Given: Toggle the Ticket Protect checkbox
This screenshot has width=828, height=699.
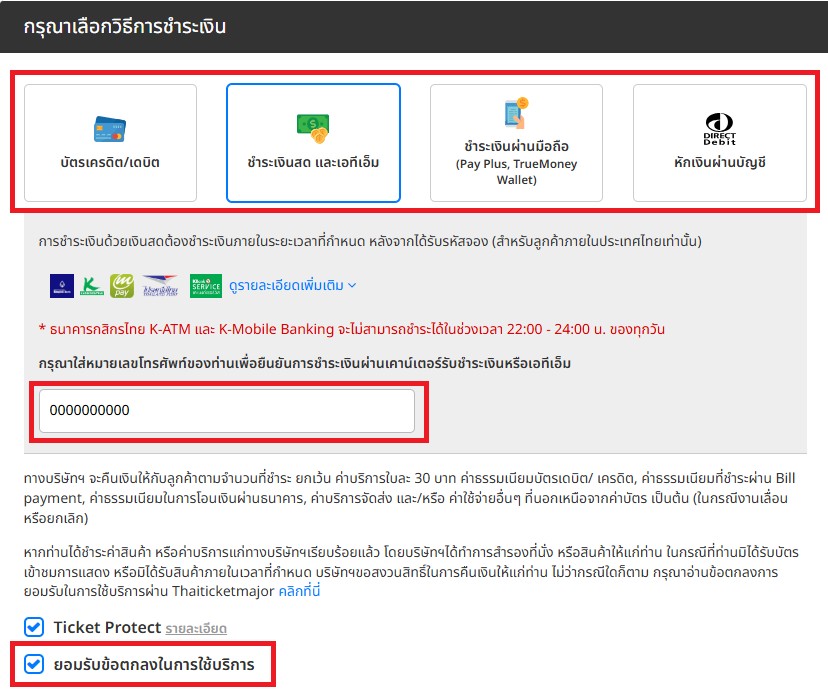Looking at the screenshot, I should (x=34, y=627).
